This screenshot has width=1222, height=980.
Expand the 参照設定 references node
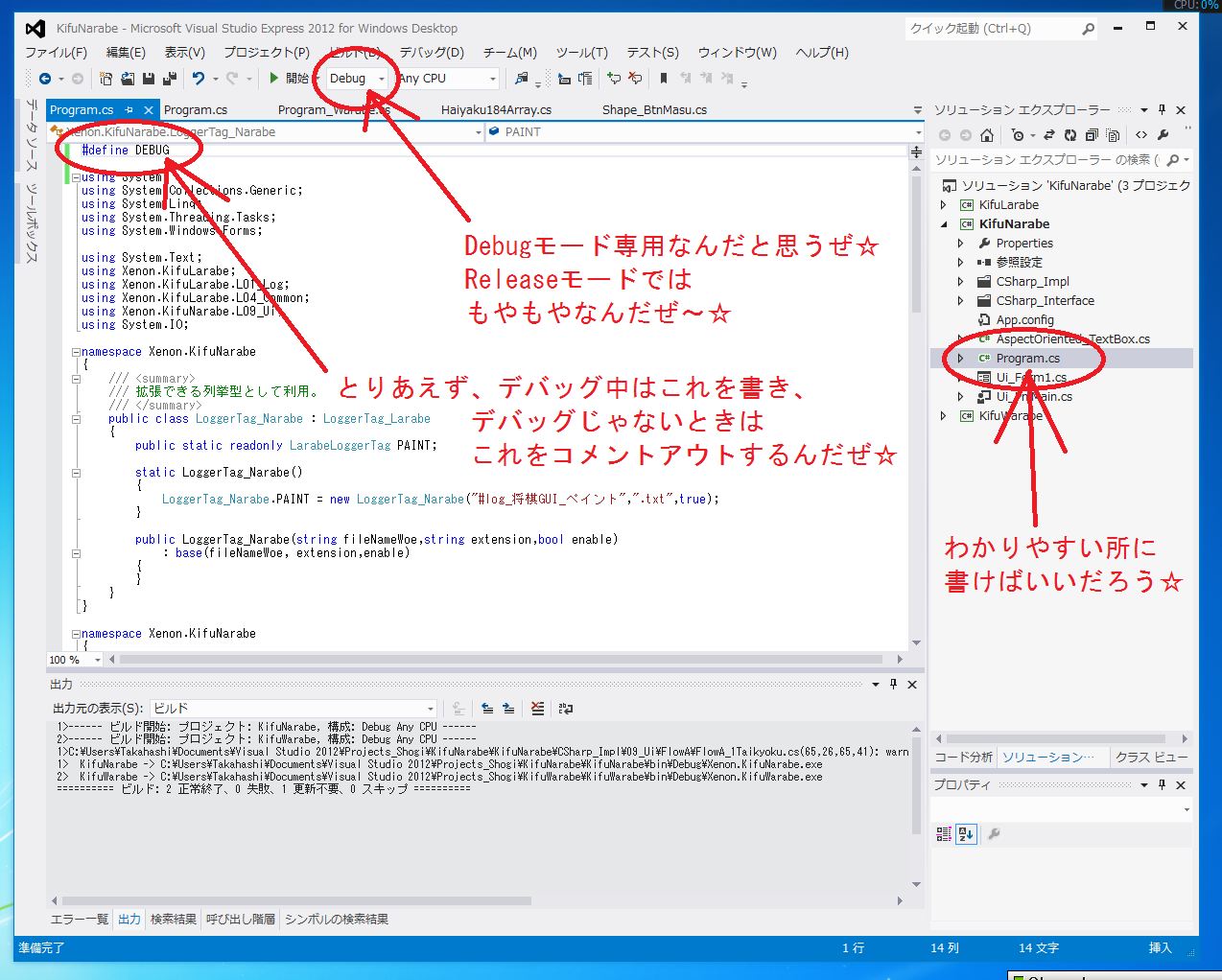click(960, 263)
